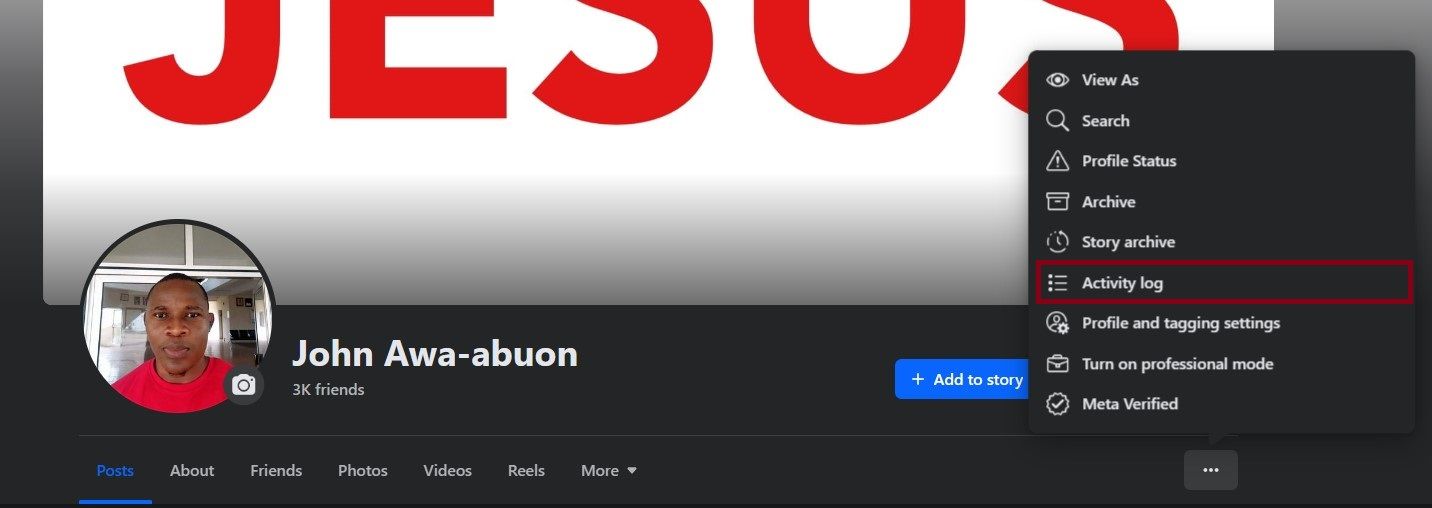
Task: Click the Meta Verified badge icon
Action: (x=1057, y=404)
